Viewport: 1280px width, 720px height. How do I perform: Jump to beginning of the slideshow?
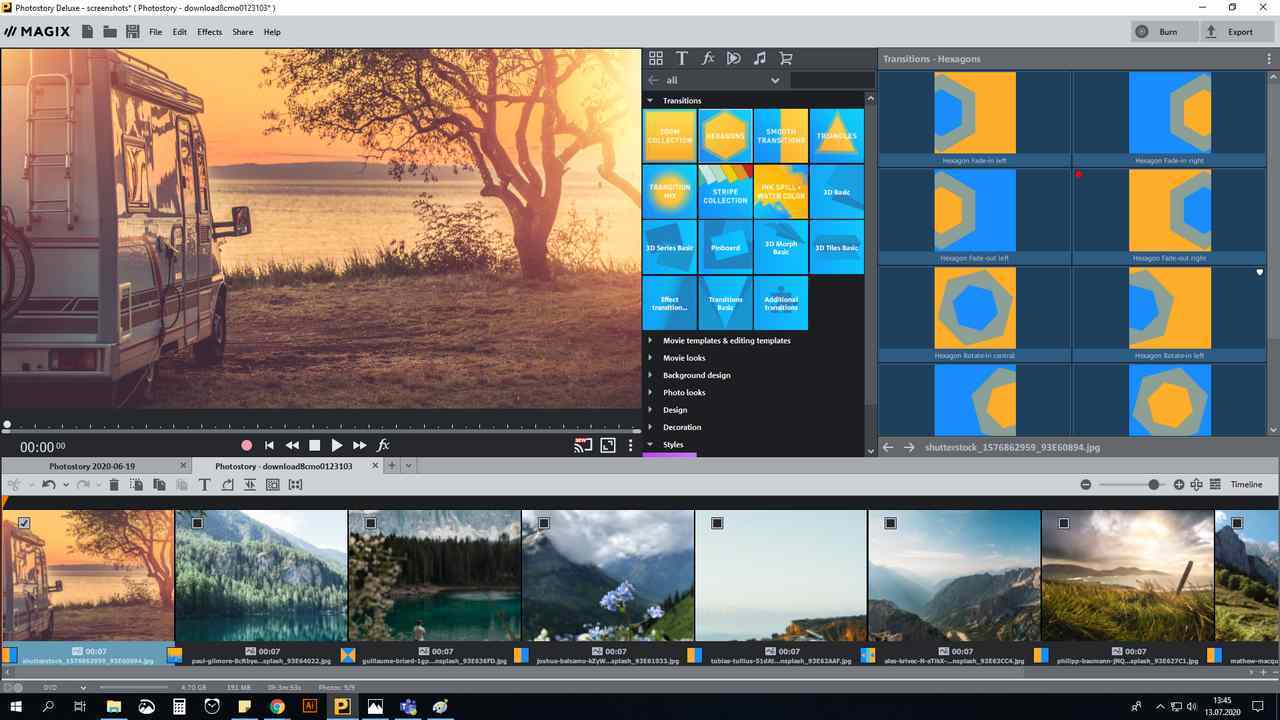point(269,445)
